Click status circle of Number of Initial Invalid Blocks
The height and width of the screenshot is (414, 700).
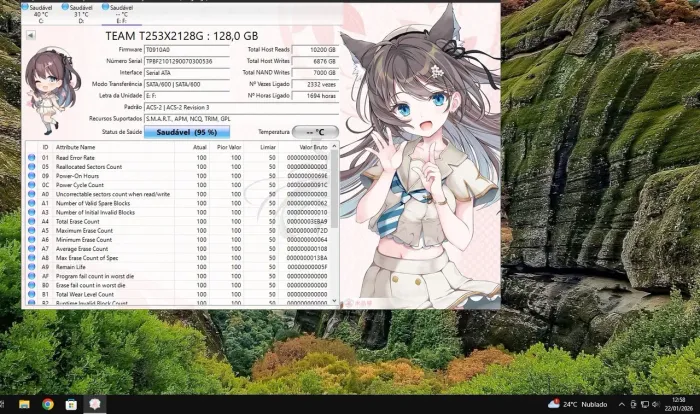pos(32,212)
